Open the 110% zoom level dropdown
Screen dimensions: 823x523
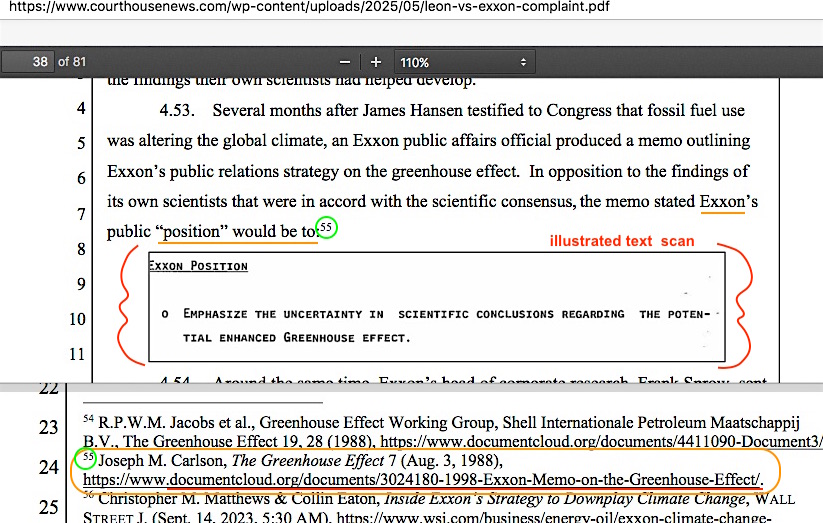(x=463, y=62)
